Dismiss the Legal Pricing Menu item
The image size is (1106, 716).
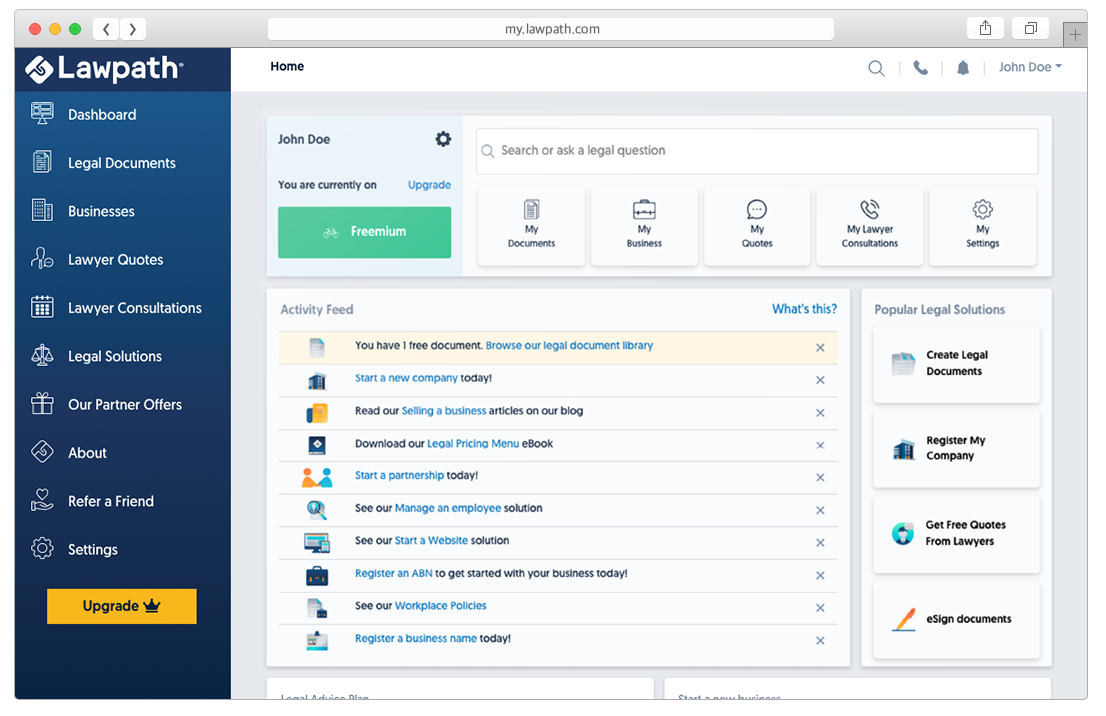pyautogui.click(x=820, y=445)
